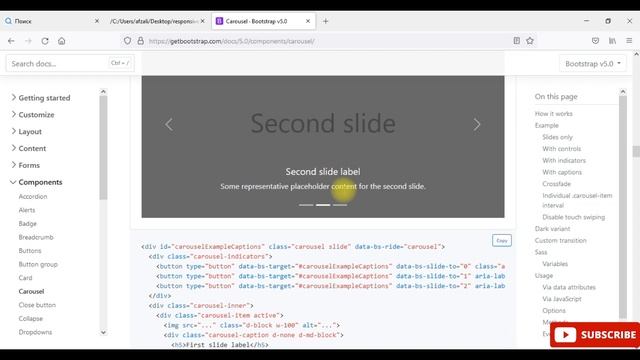Bookmark this page with the star icon

pos(530,41)
